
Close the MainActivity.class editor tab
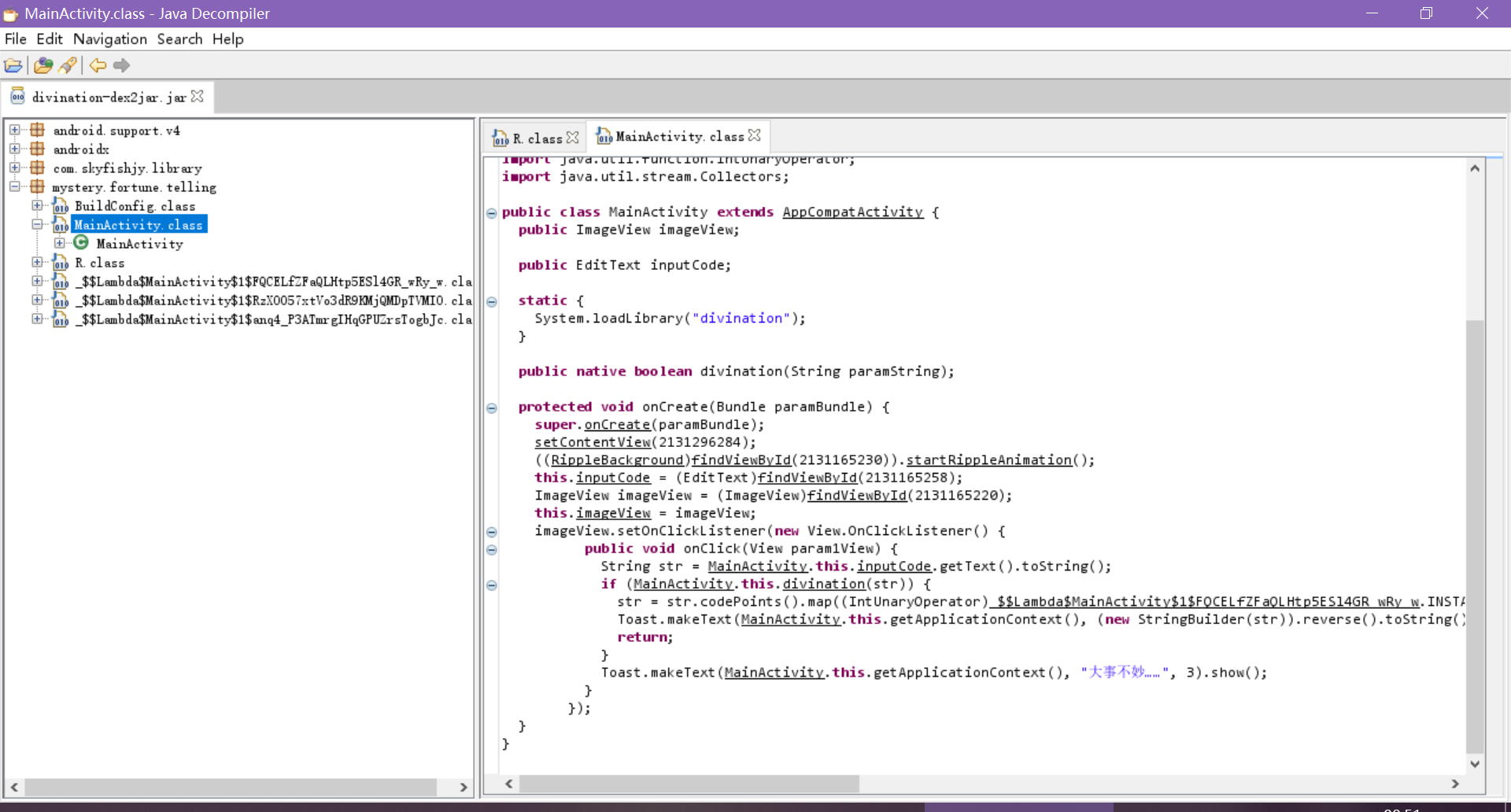(x=755, y=135)
